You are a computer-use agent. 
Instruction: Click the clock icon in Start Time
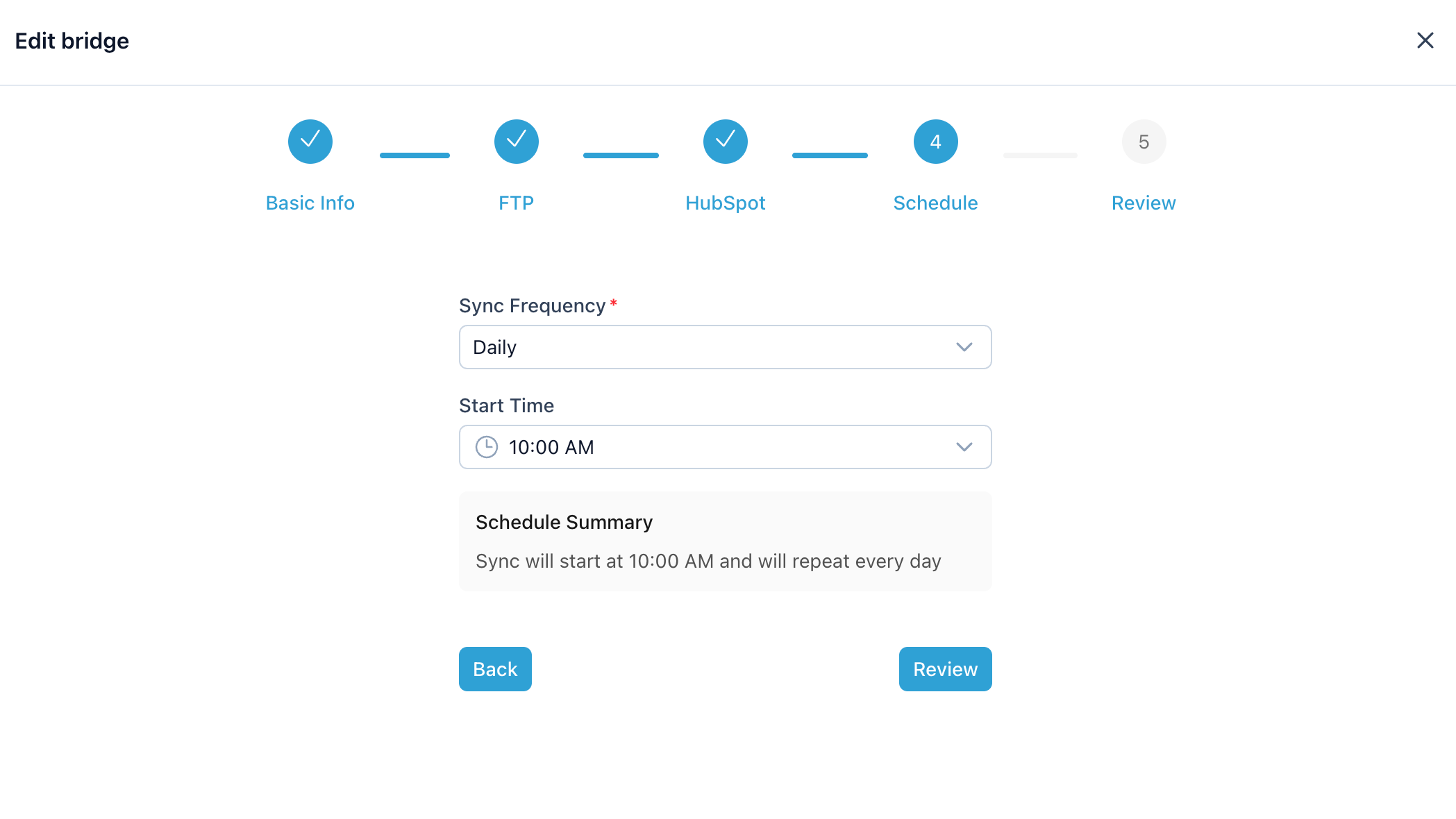point(487,447)
